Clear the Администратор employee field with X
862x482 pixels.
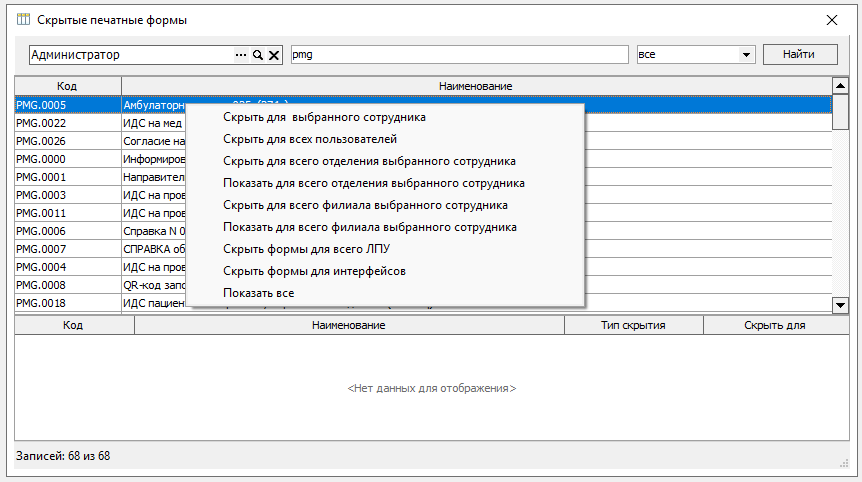(274, 55)
